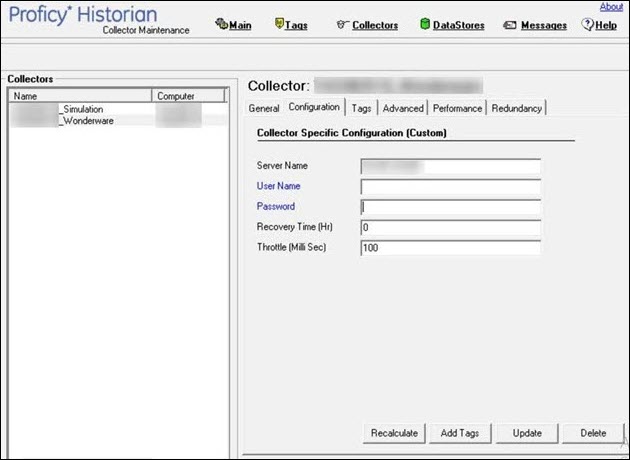Image resolution: width=630 pixels, height=460 pixels.
Task: Switch to the General tab
Action: click(264, 108)
